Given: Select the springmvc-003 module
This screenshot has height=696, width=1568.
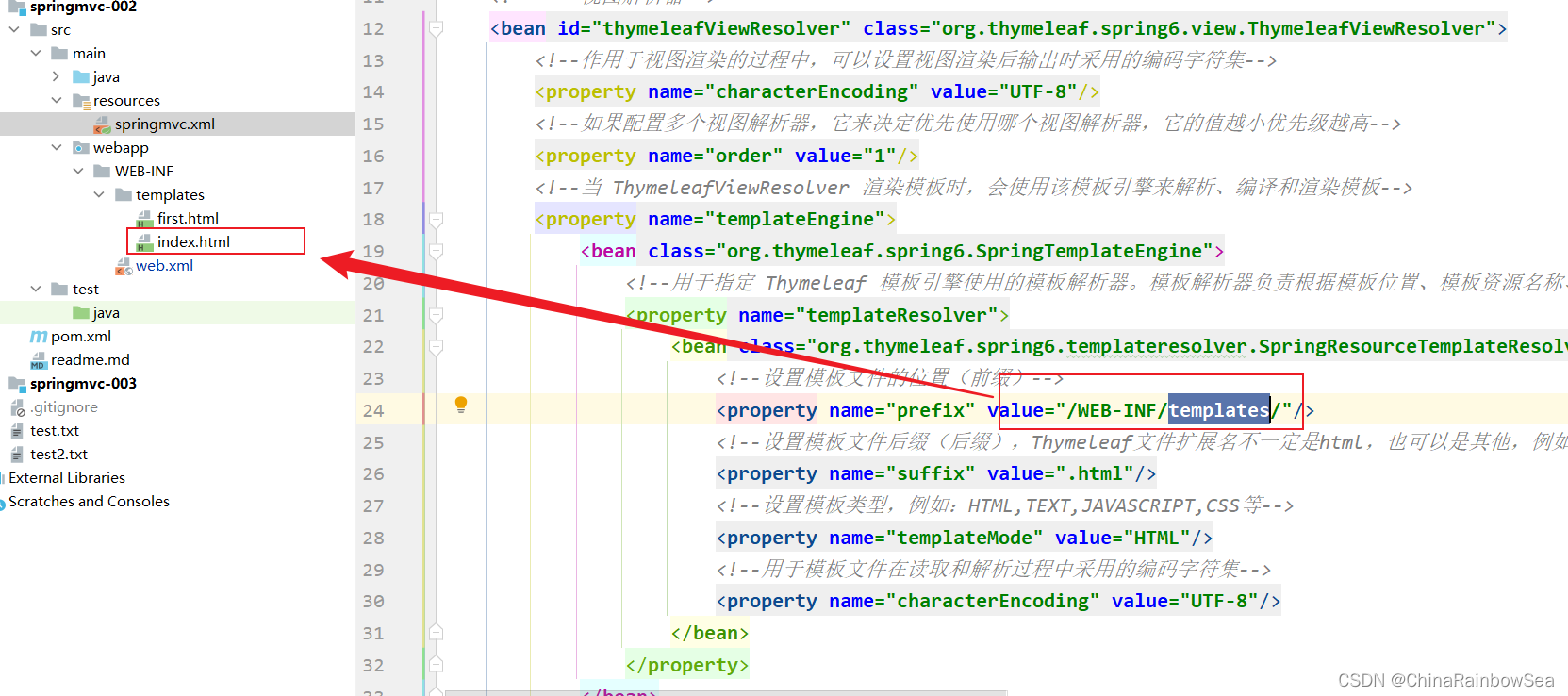Looking at the screenshot, I should pos(83,384).
